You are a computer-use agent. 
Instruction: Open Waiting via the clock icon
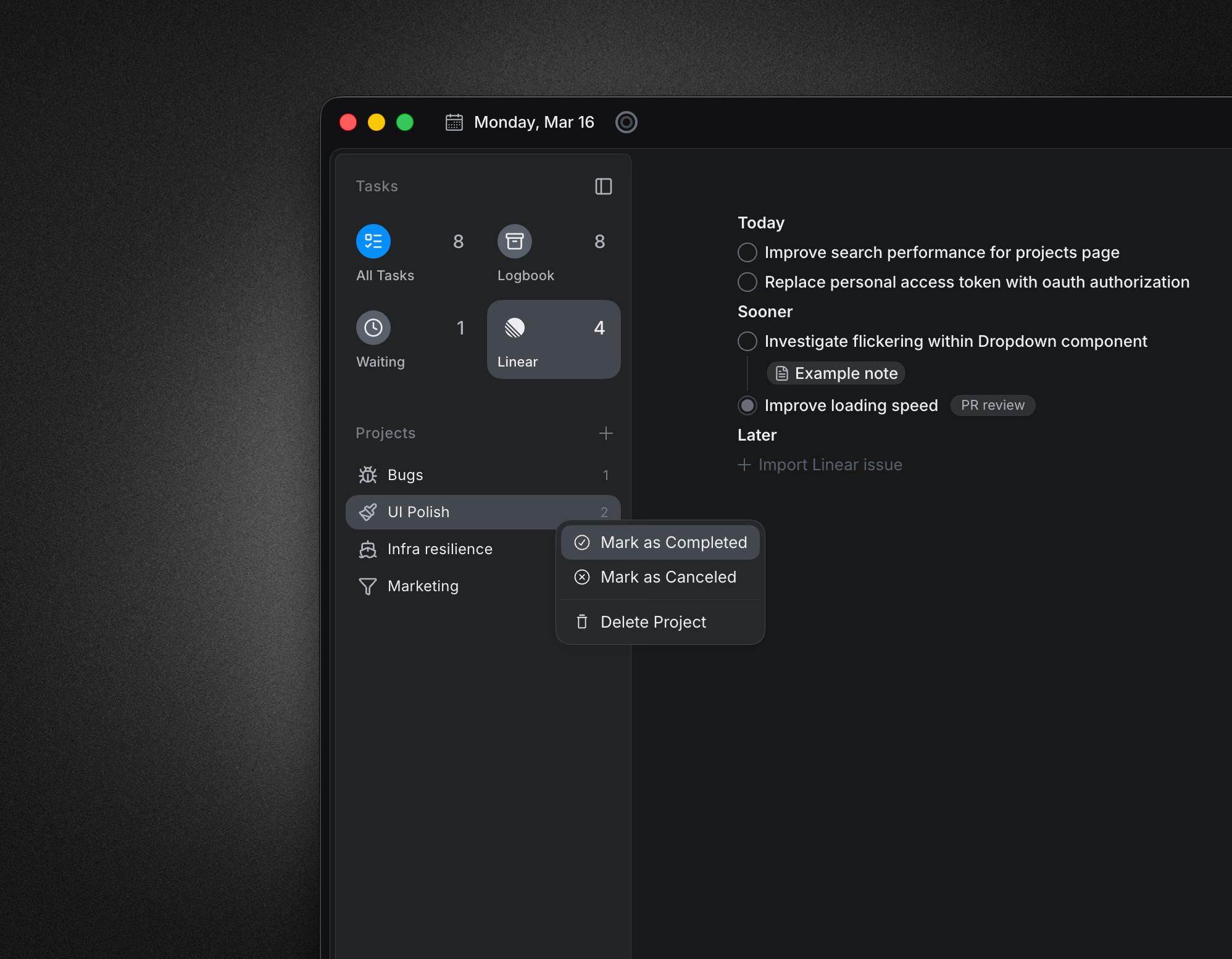point(373,328)
